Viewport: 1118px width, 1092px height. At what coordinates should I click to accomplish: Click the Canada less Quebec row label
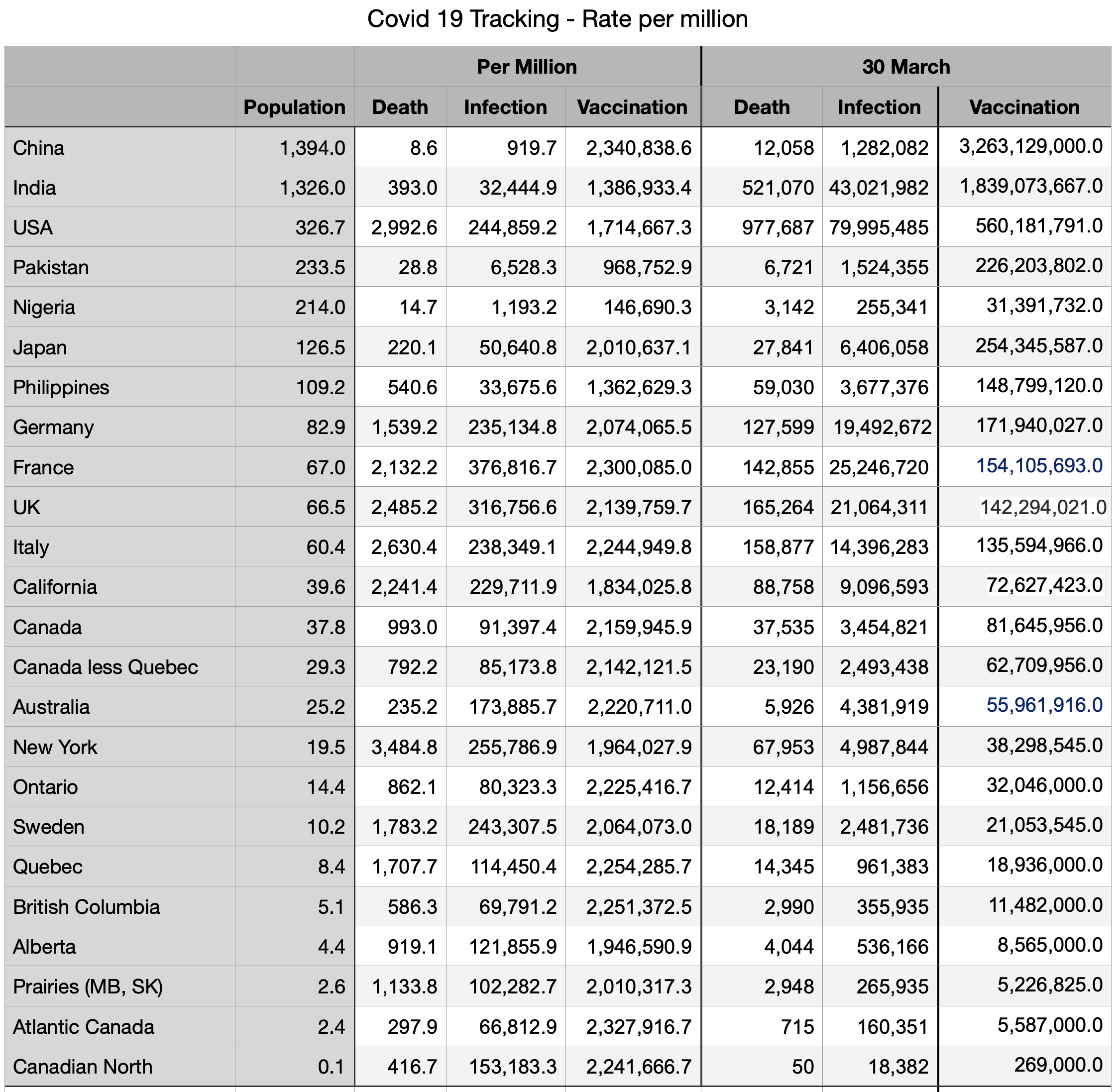click(x=106, y=667)
